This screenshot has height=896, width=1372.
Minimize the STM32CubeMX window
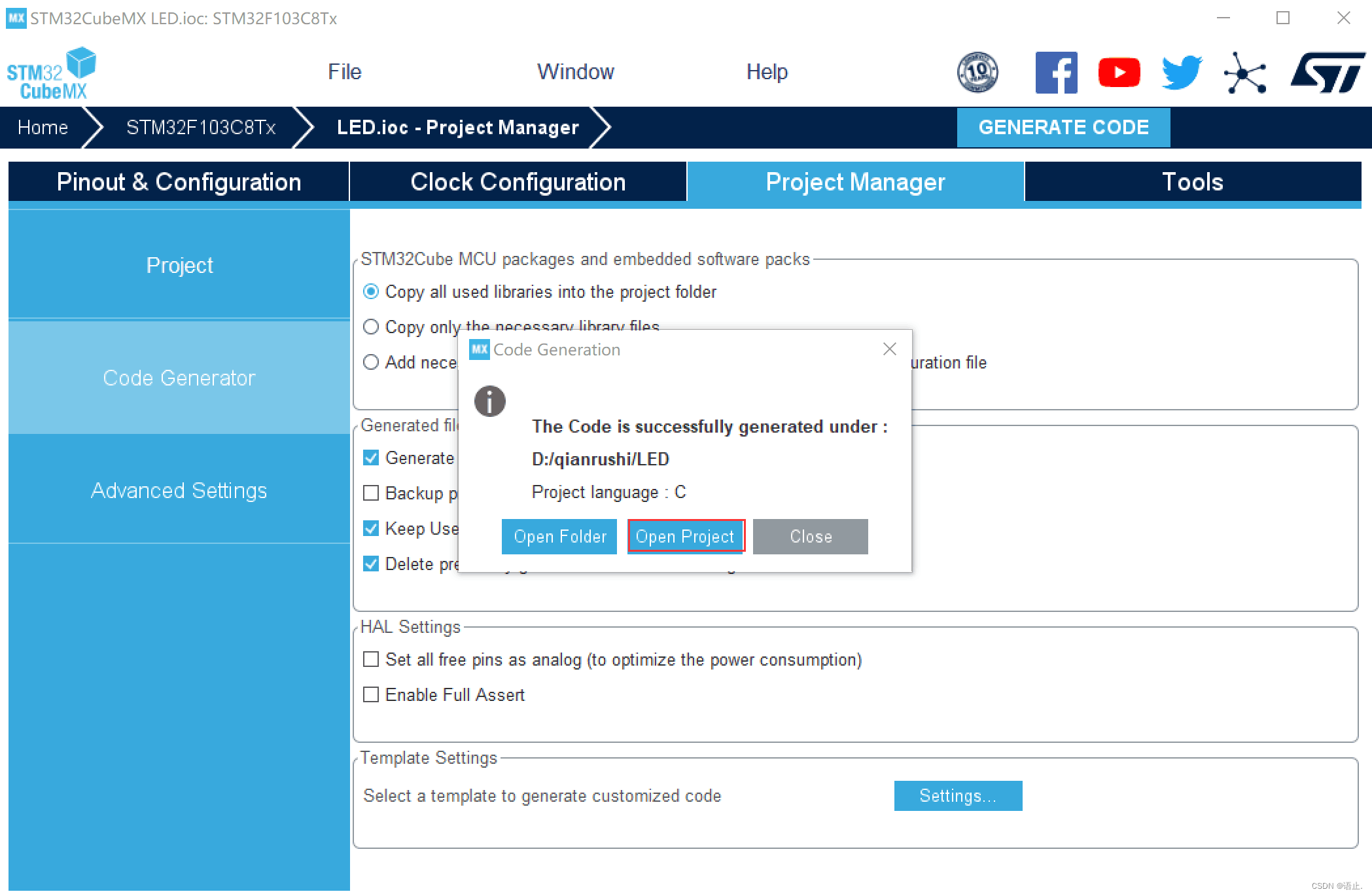pos(1223,18)
